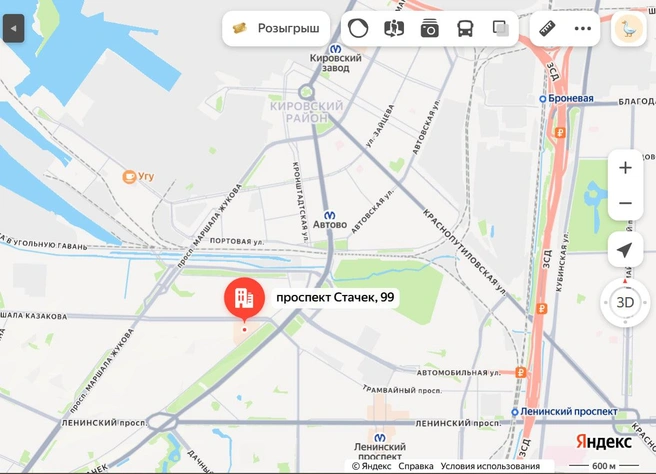The image size is (656, 474).
Task: Open © Яндекс copyright link
Action: [x=372, y=466]
